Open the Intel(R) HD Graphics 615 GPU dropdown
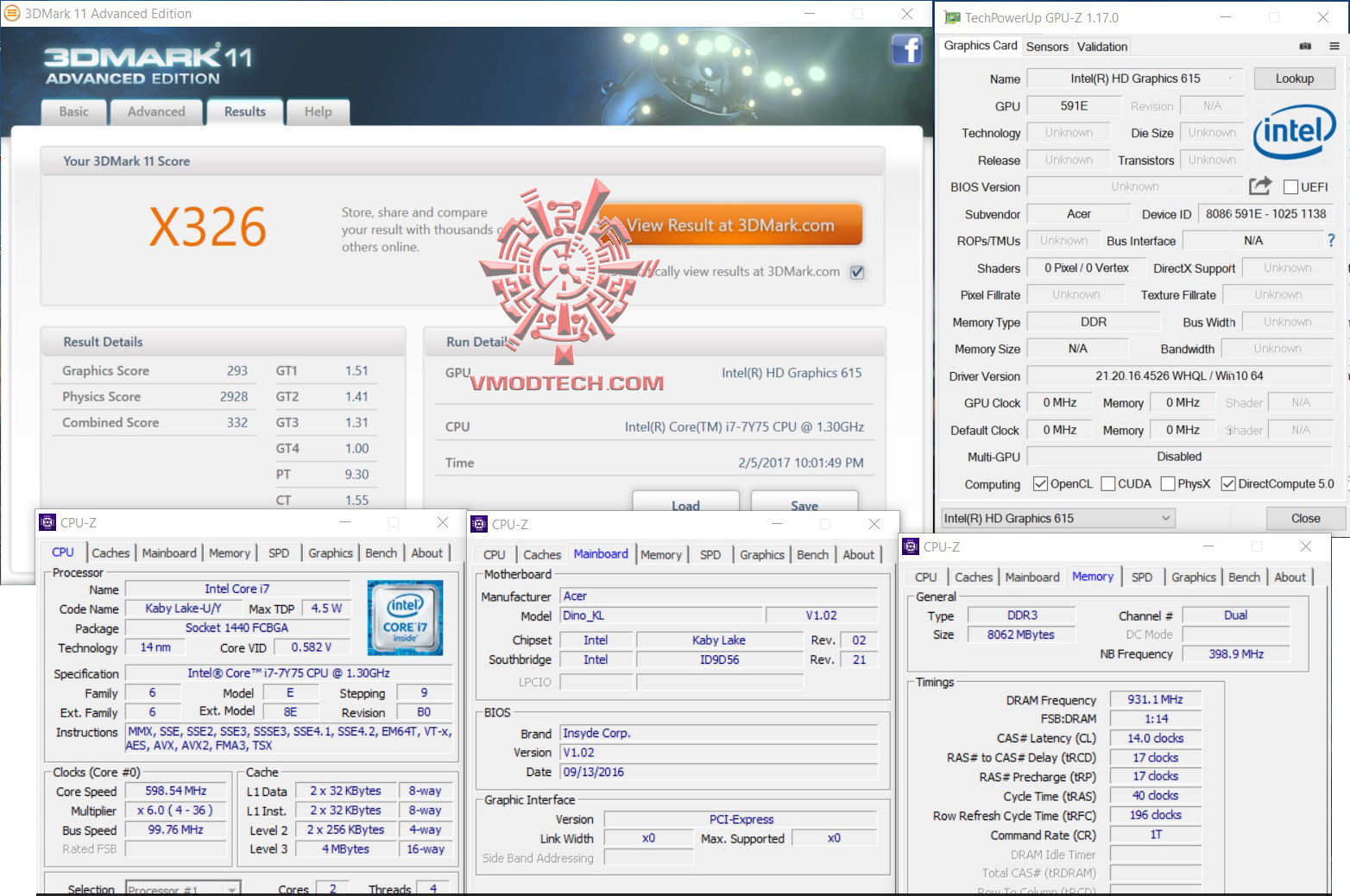Viewport: 1350px width, 896px height. [x=1058, y=518]
